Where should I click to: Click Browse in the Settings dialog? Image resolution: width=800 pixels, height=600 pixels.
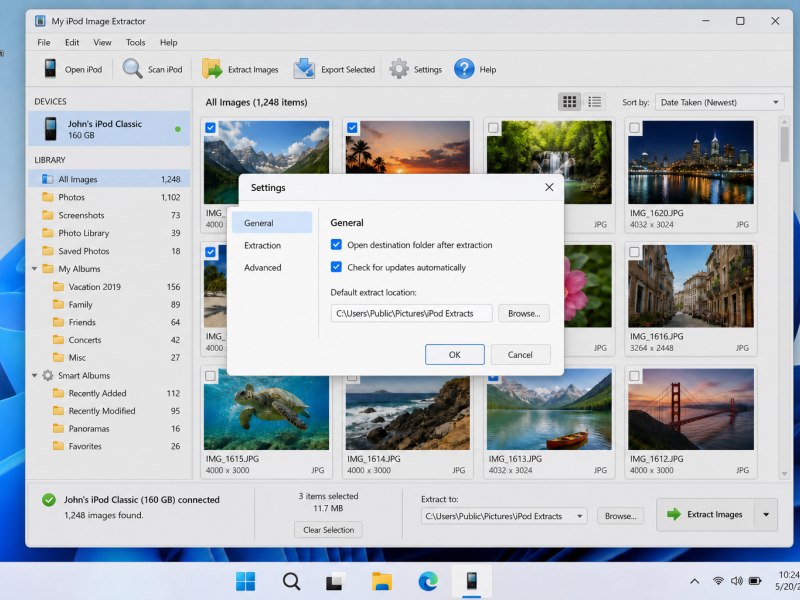coord(524,313)
